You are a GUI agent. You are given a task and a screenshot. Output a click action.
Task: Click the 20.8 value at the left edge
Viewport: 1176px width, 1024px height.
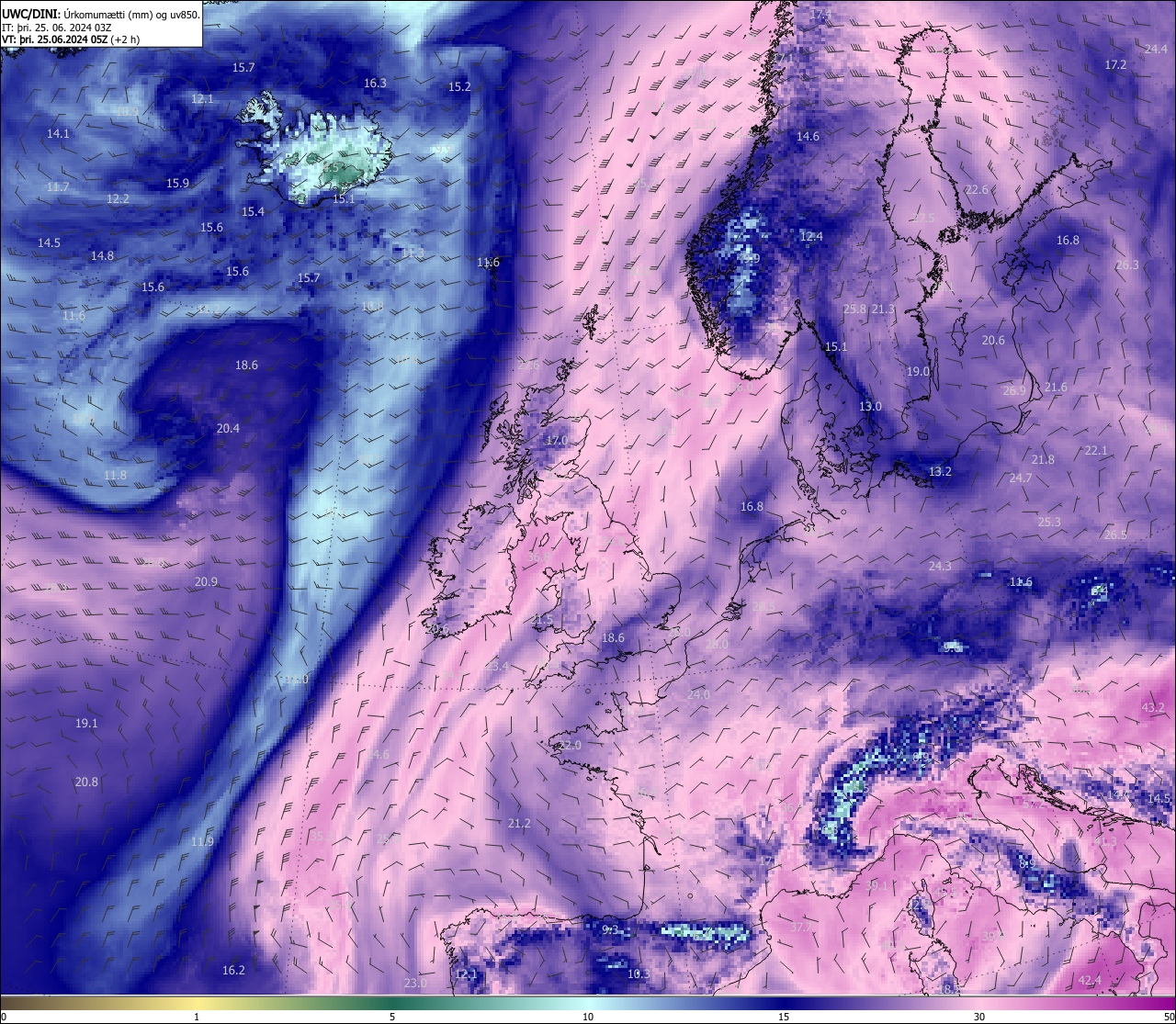(x=85, y=782)
